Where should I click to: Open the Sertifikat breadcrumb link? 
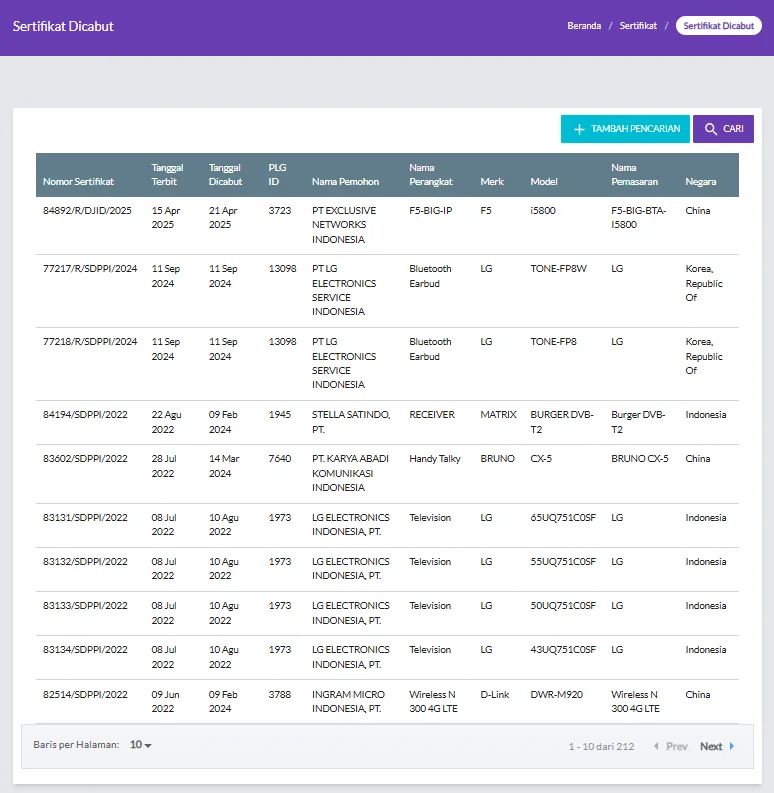pos(638,26)
